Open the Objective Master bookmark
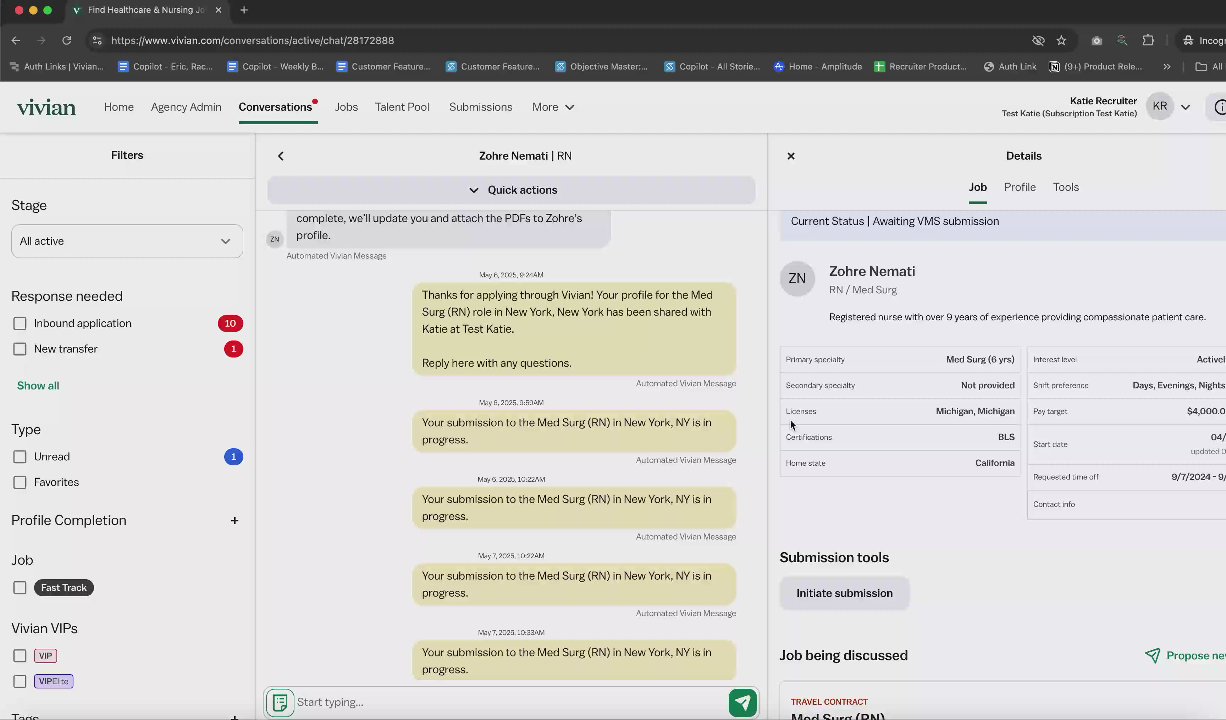The width and height of the screenshot is (1226, 720). [x=601, y=67]
